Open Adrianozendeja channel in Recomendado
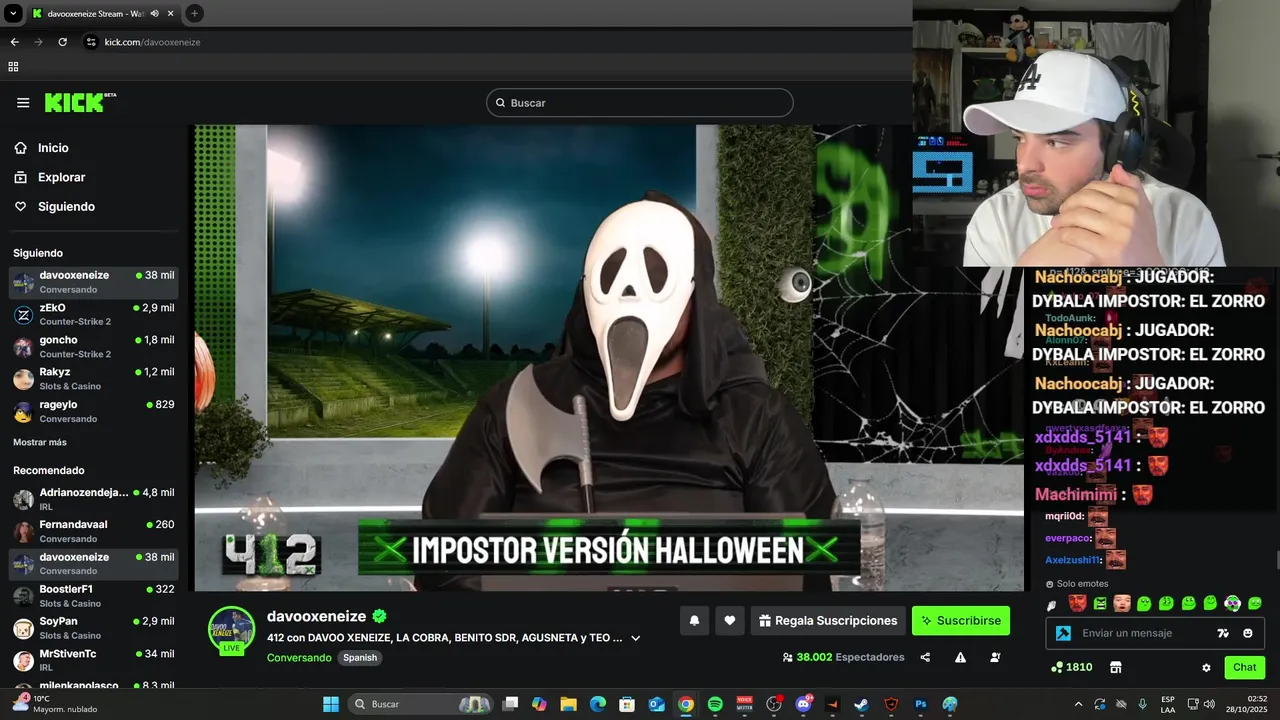The image size is (1280, 720). [x=94, y=499]
